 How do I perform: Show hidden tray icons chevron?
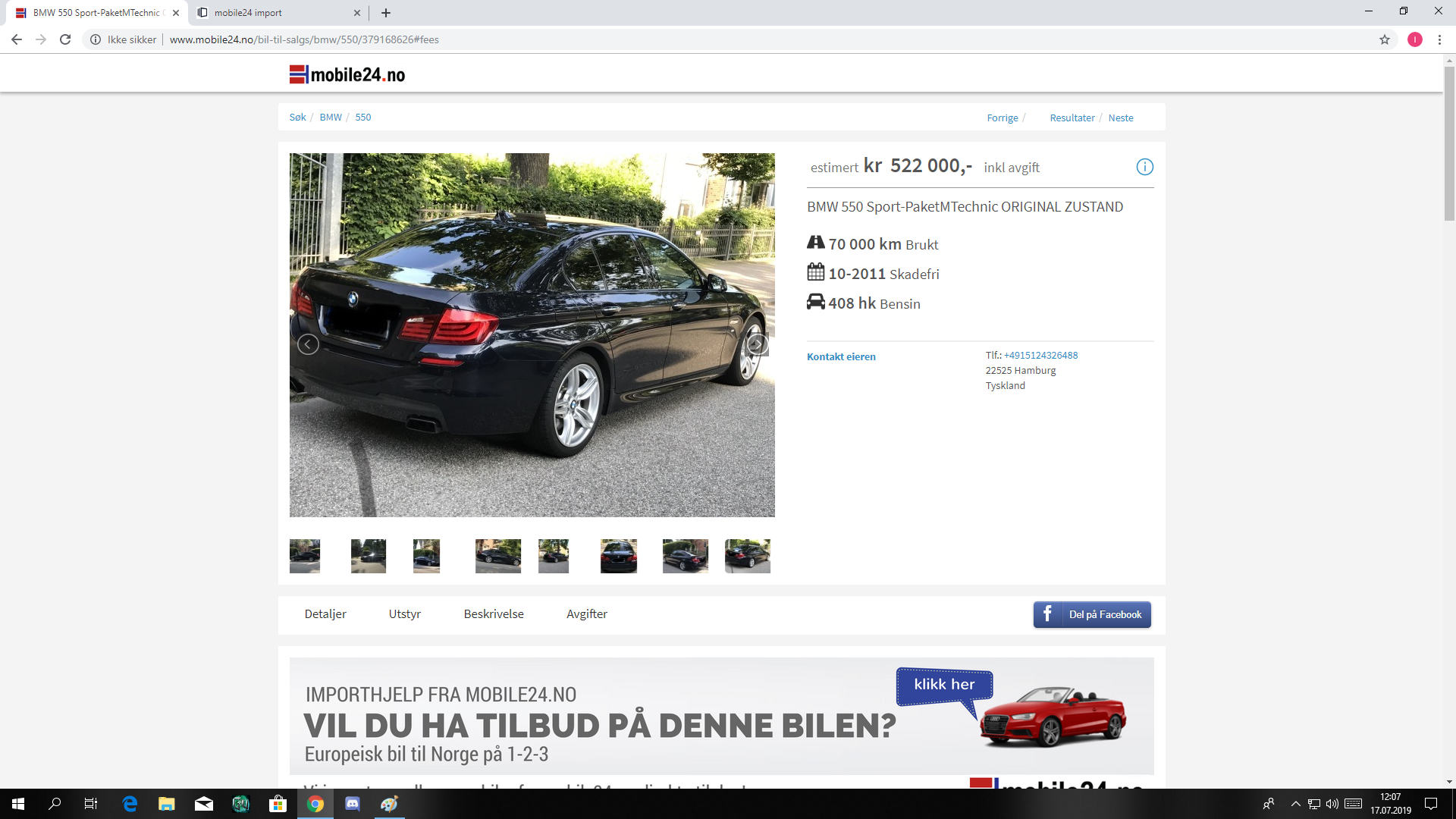coord(1296,804)
